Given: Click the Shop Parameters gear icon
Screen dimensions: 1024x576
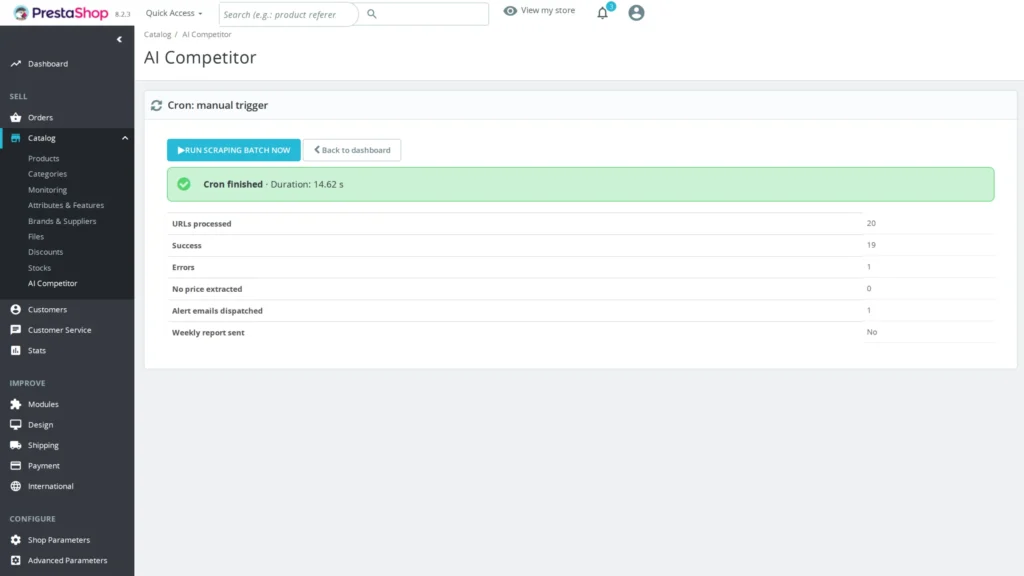Looking at the screenshot, I should (16, 540).
